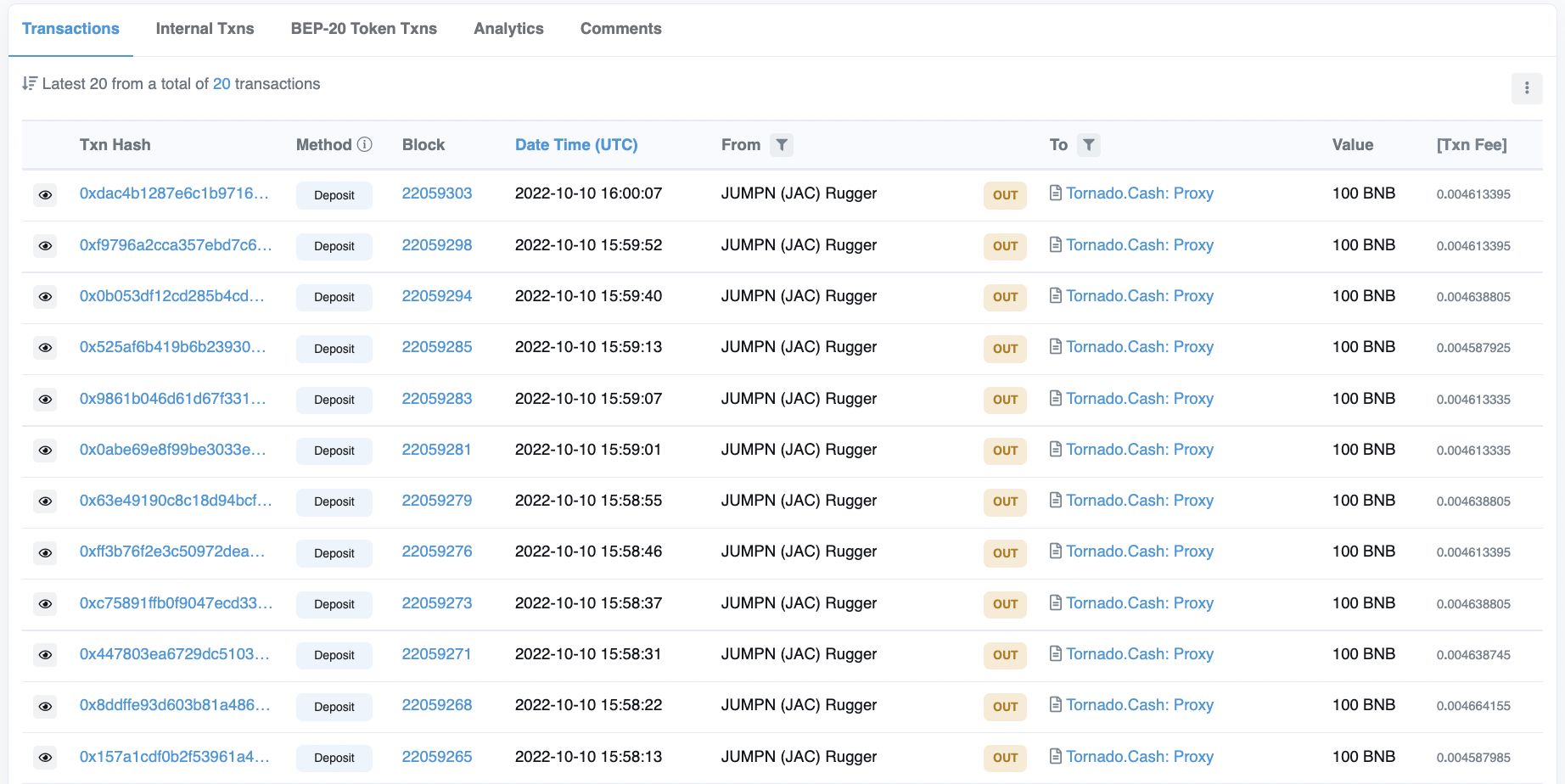Switch to the Analytics tab
This screenshot has width=1565, height=784.
pyautogui.click(x=509, y=29)
